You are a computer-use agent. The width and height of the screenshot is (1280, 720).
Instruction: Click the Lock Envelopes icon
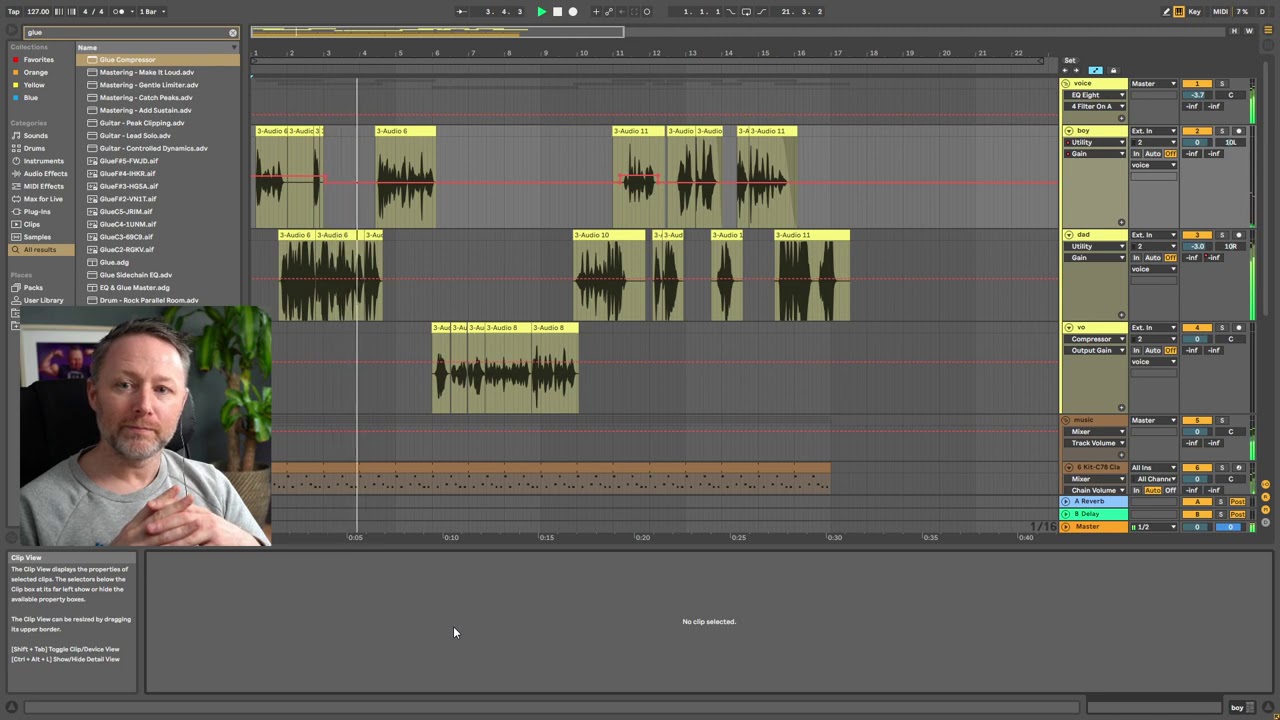click(x=1113, y=70)
